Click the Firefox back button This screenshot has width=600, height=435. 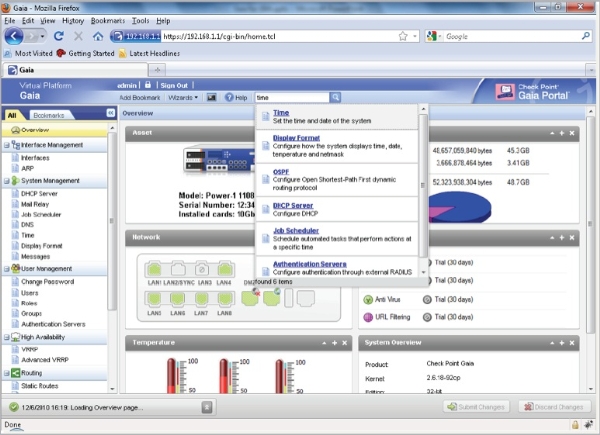tap(14, 36)
